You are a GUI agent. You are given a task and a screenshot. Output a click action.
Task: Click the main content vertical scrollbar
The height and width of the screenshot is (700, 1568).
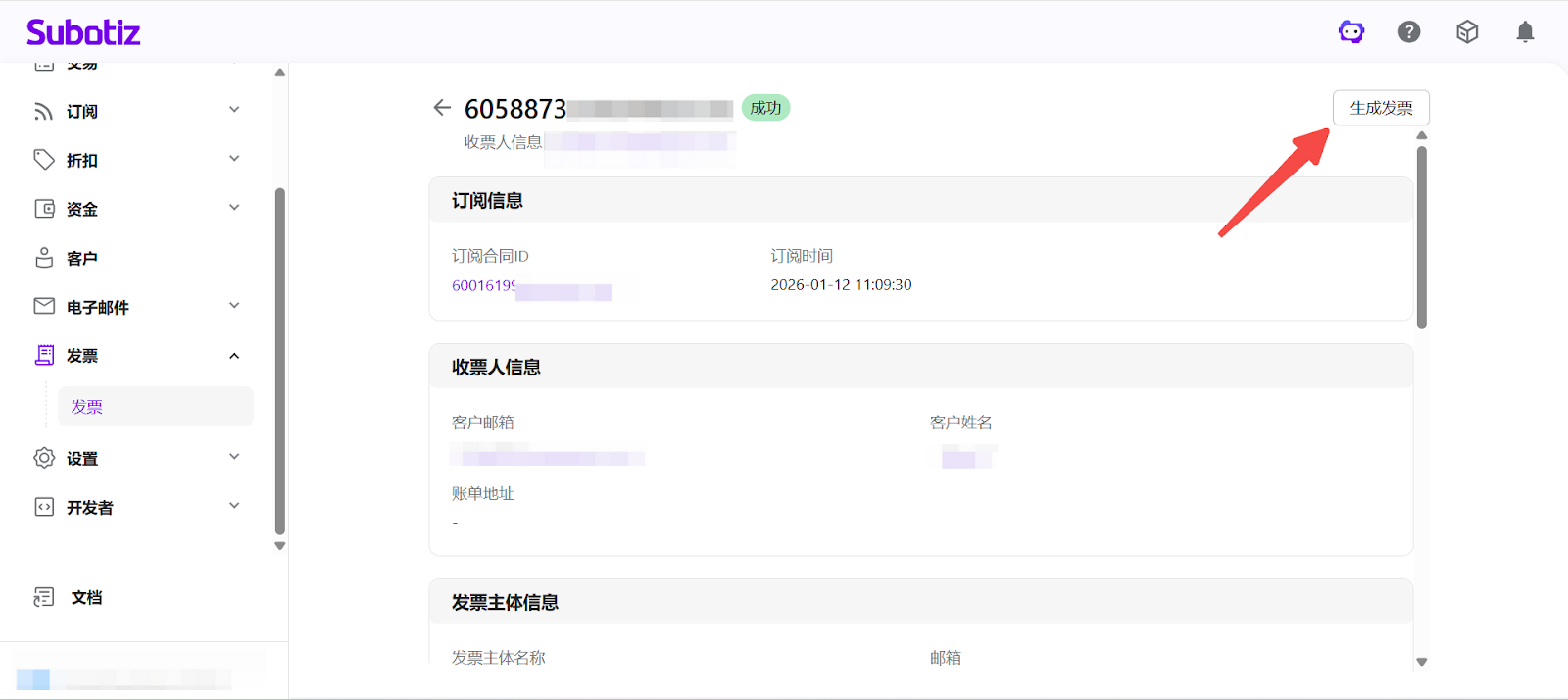click(x=1421, y=237)
